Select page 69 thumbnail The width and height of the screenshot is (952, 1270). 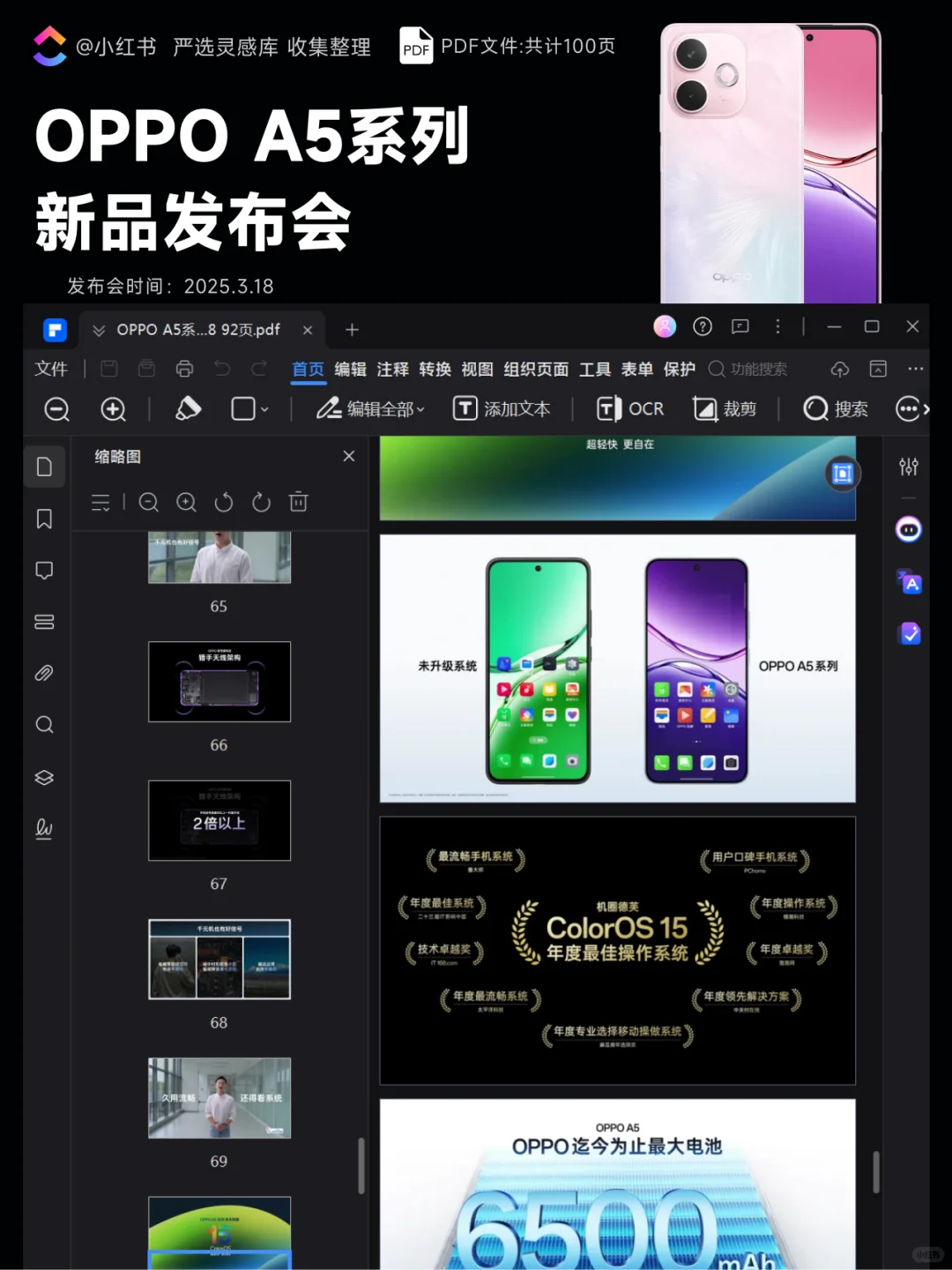[x=219, y=1098]
